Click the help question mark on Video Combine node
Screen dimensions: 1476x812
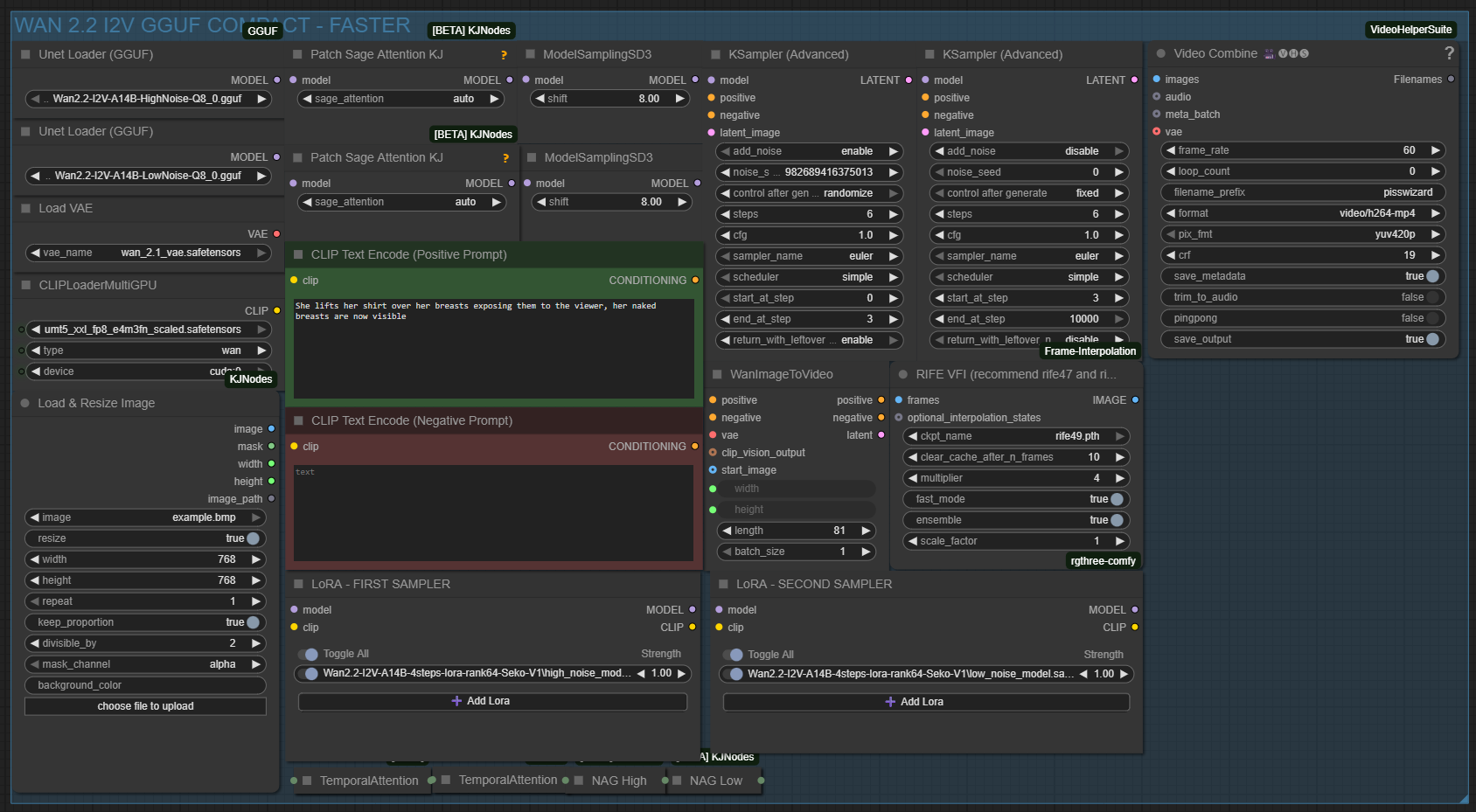click(x=1449, y=53)
